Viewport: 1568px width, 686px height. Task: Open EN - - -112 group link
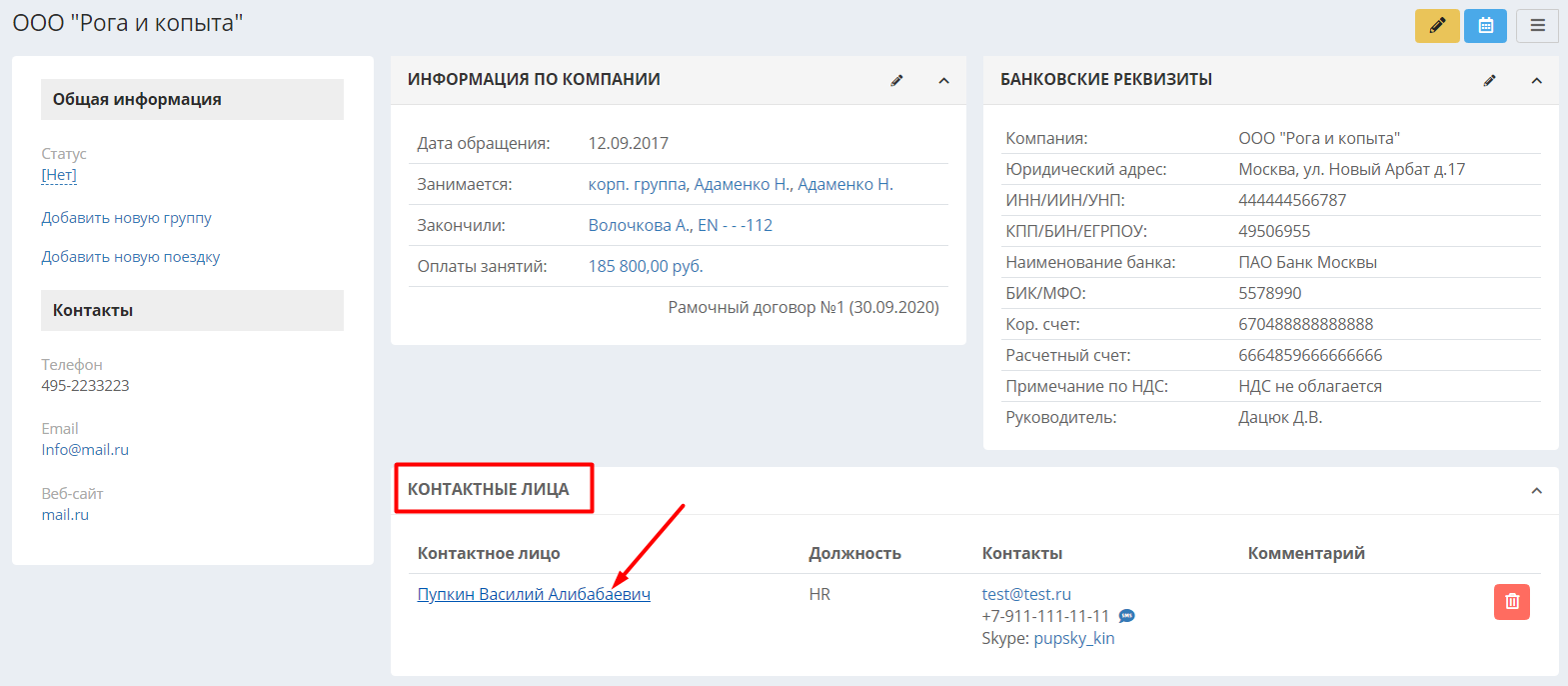click(735, 225)
